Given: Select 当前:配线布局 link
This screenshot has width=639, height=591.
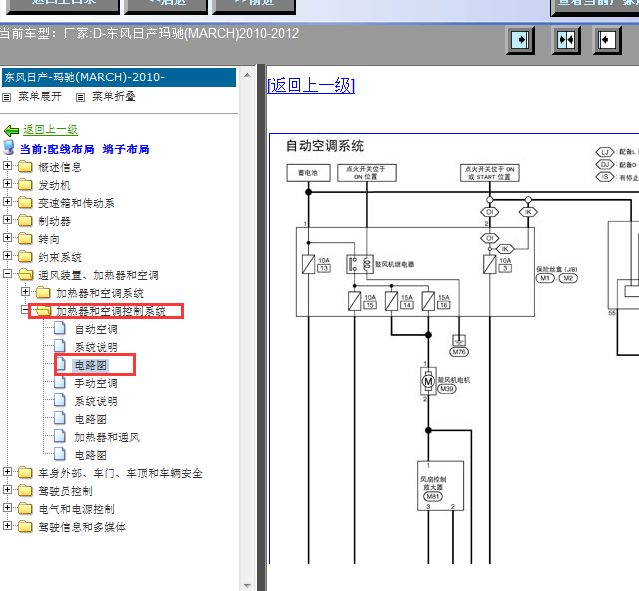Looking at the screenshot, I should 57,149.
